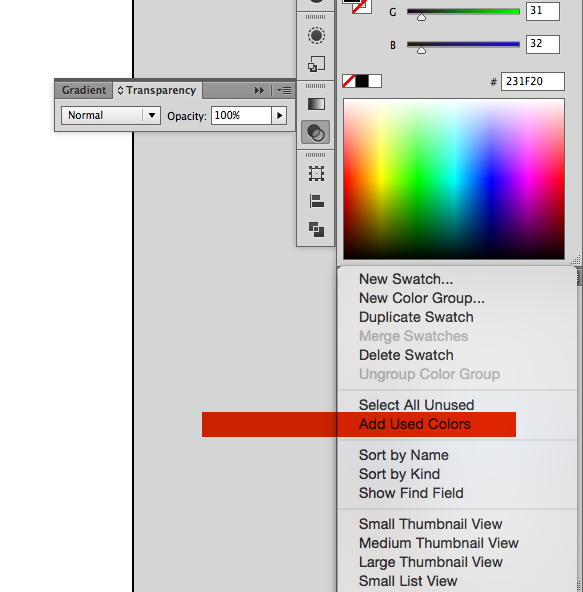Screen dimensions: 583x592
Task: Click the G value field showing 31
Action: (x=543, y=11)
